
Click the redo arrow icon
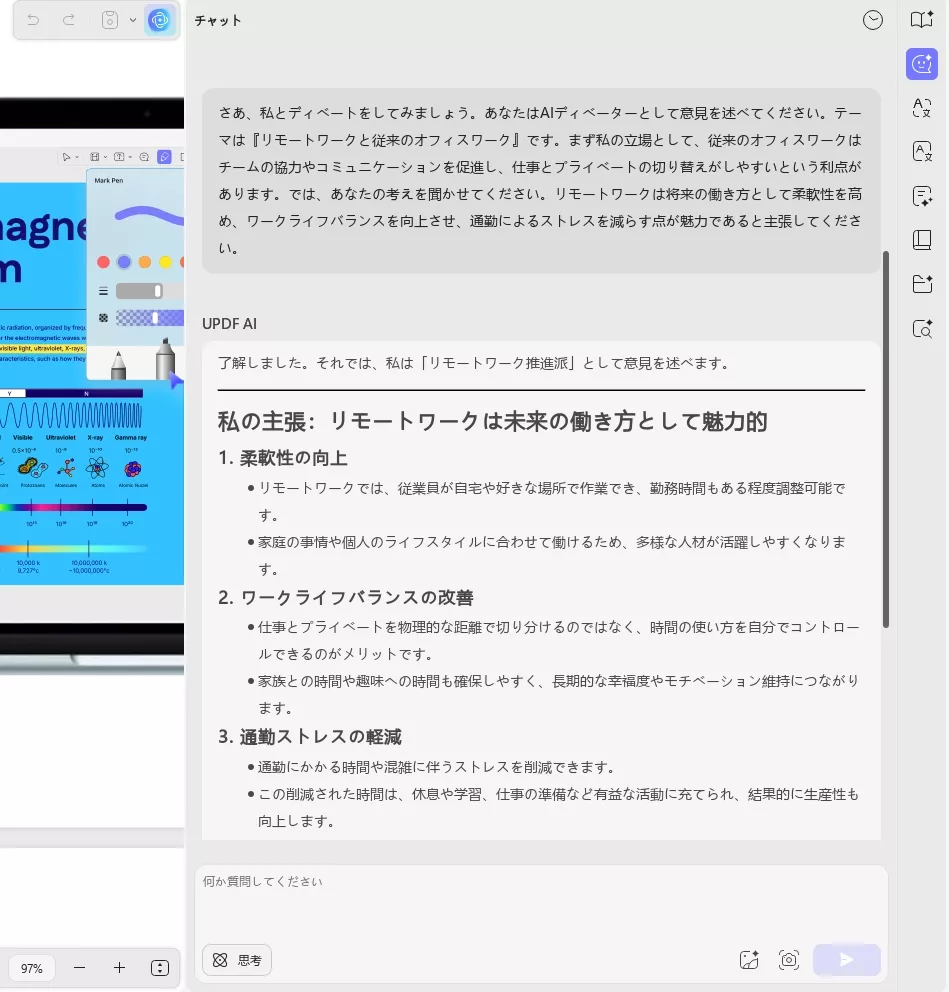(69, 20)
